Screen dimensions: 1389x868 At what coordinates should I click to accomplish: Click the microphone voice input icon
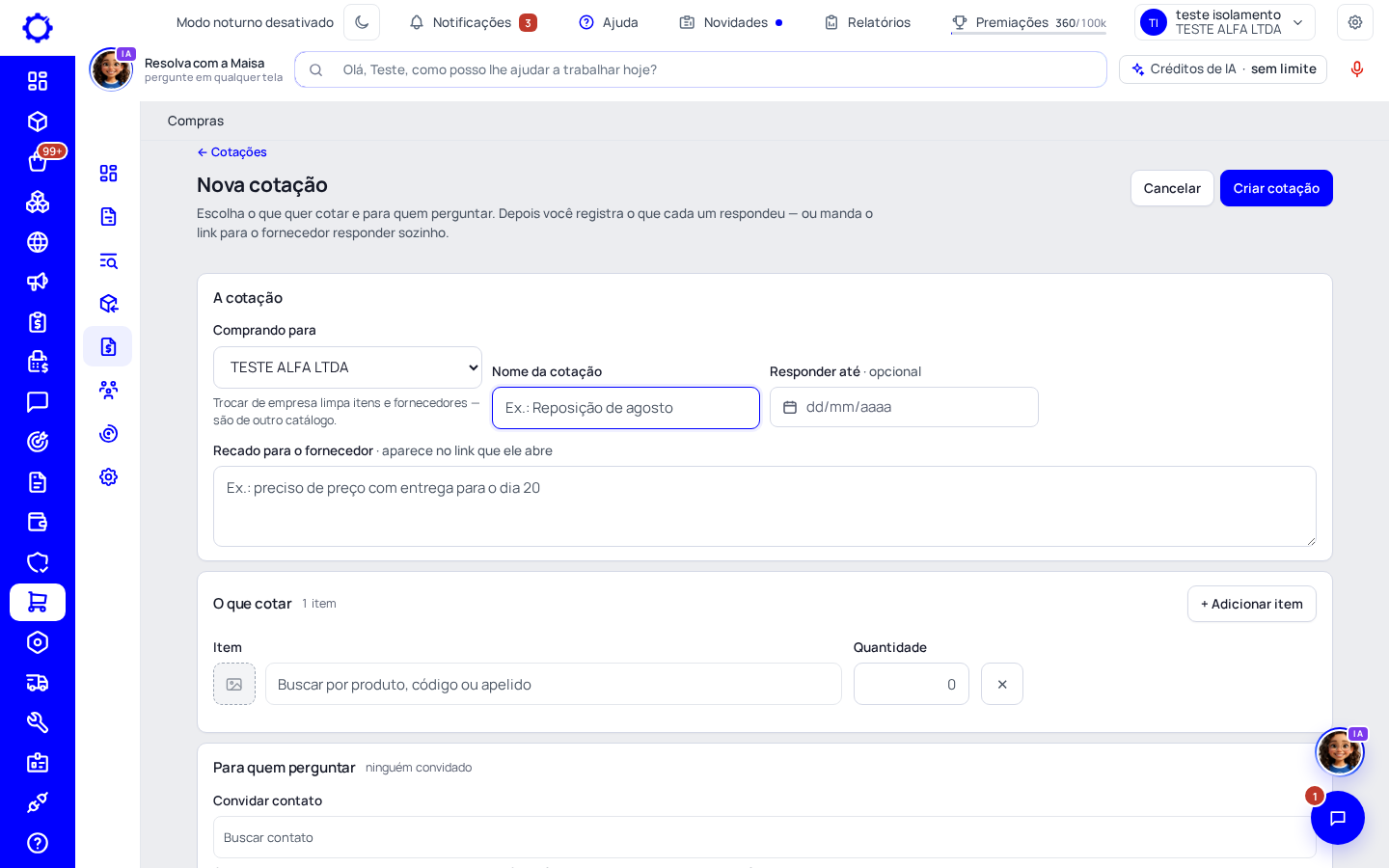point(1357,69)
